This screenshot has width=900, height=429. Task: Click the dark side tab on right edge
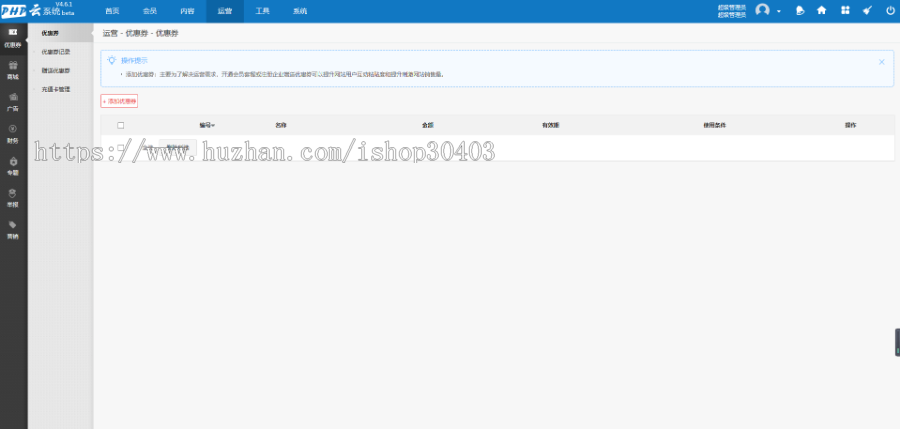pos(897,343)
